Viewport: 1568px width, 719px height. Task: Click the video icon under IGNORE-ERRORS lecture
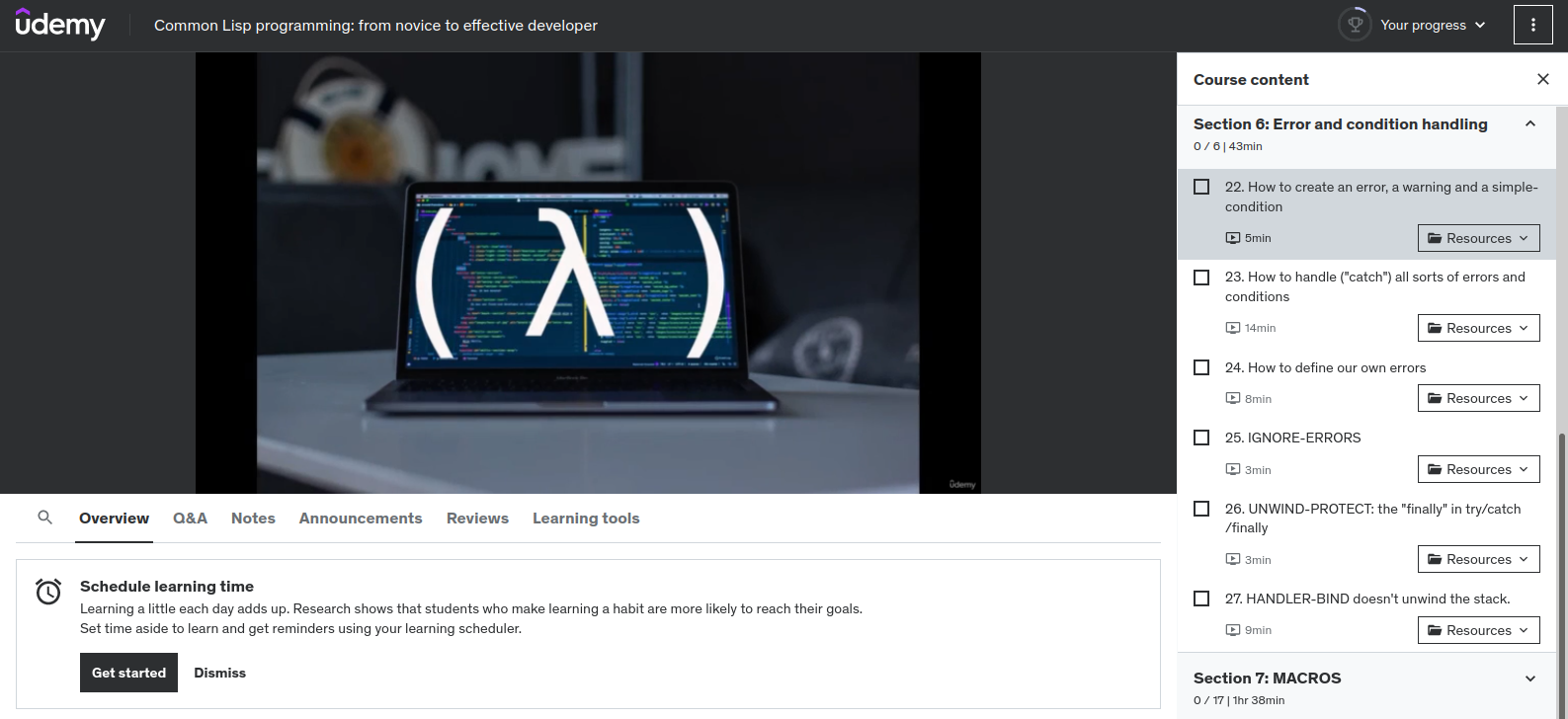click(x=1232, y=469)
